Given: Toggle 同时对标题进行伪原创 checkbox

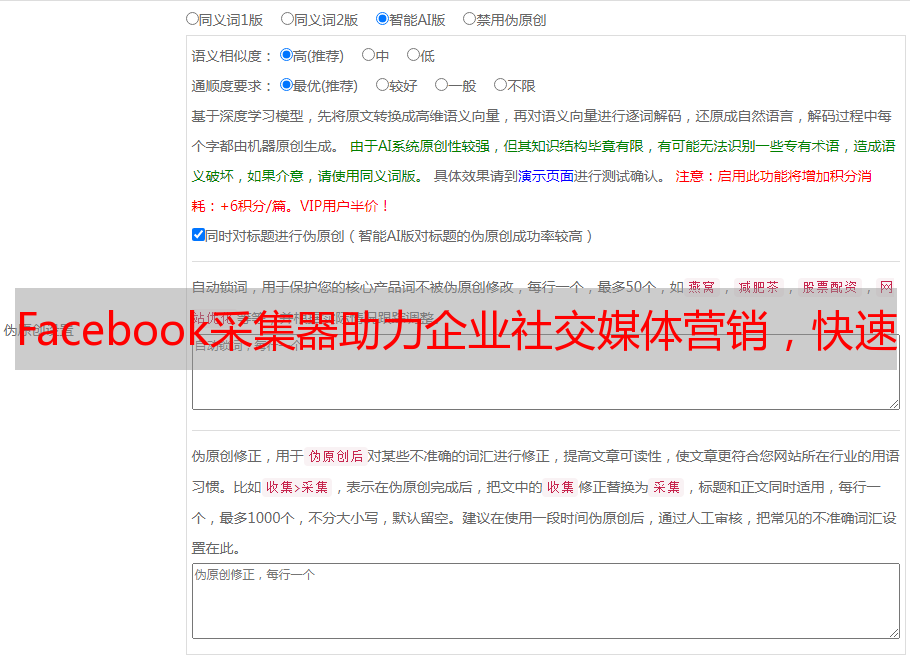Looking at the screenshot, I should [198, 235].
